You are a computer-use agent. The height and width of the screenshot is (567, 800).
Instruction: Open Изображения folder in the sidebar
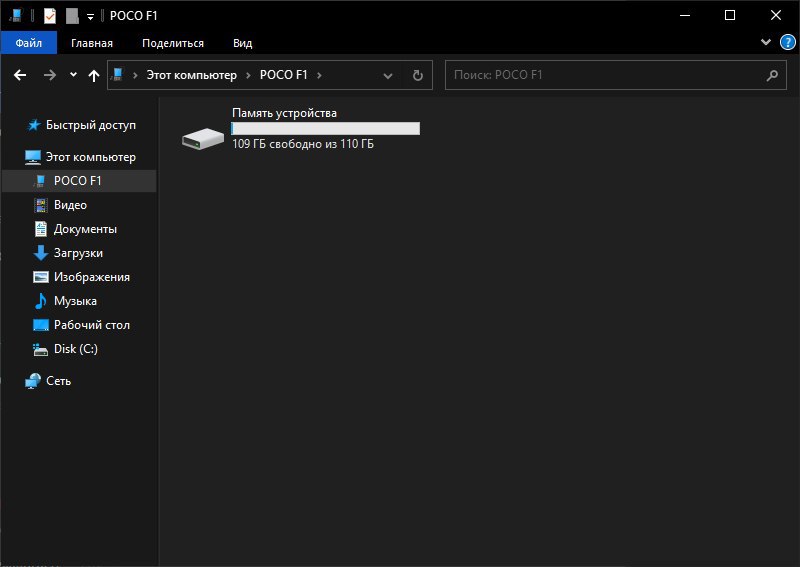point(92,277)
